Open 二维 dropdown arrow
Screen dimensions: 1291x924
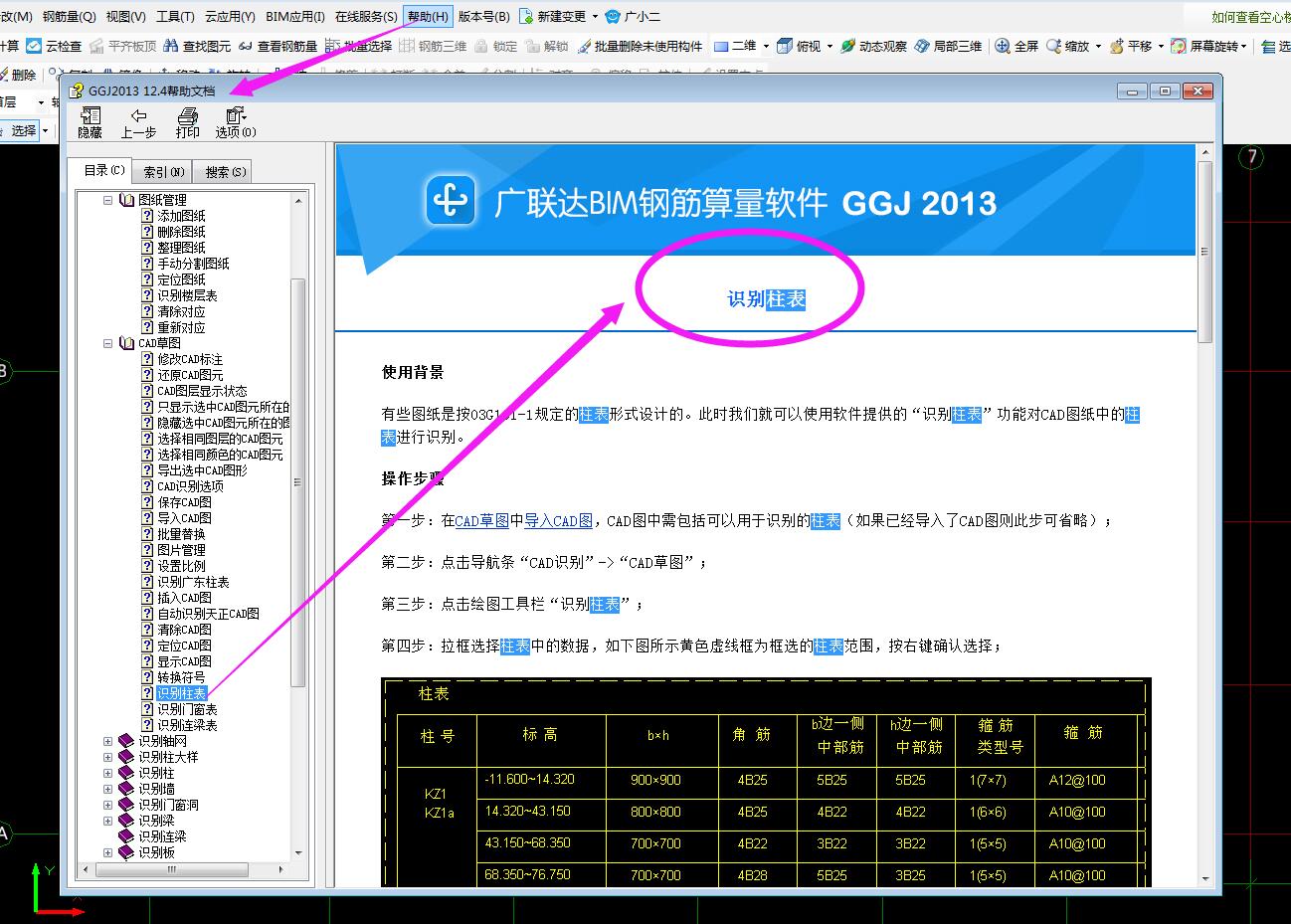[766, 46]
